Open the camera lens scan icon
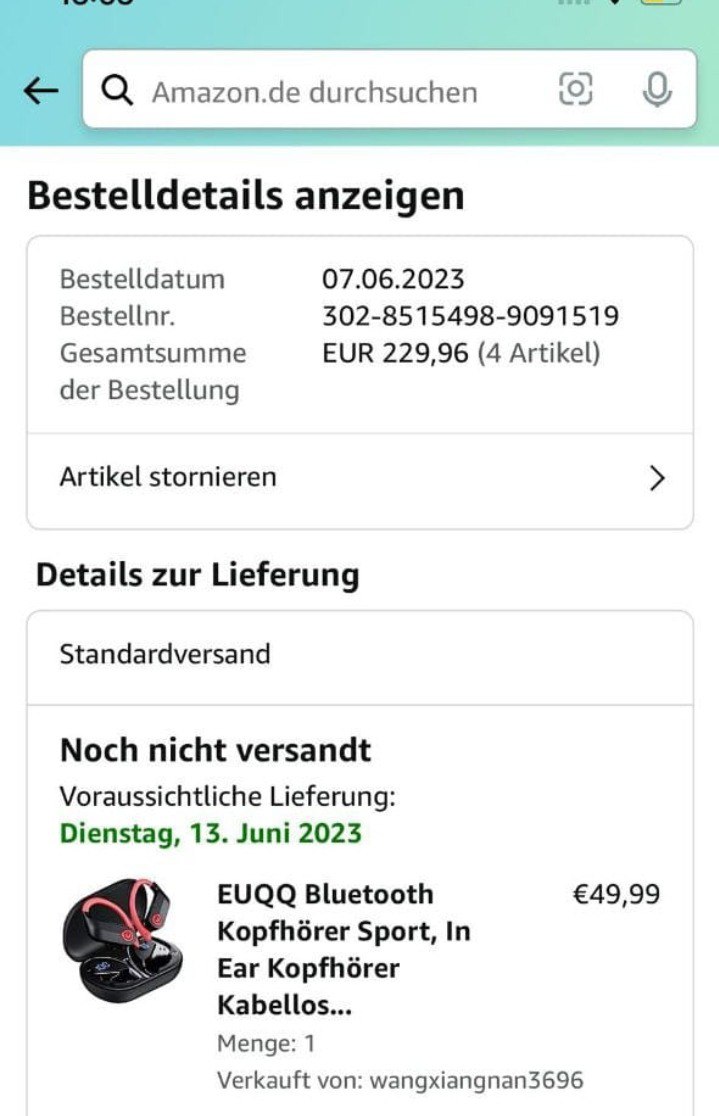 click(575, 90)
